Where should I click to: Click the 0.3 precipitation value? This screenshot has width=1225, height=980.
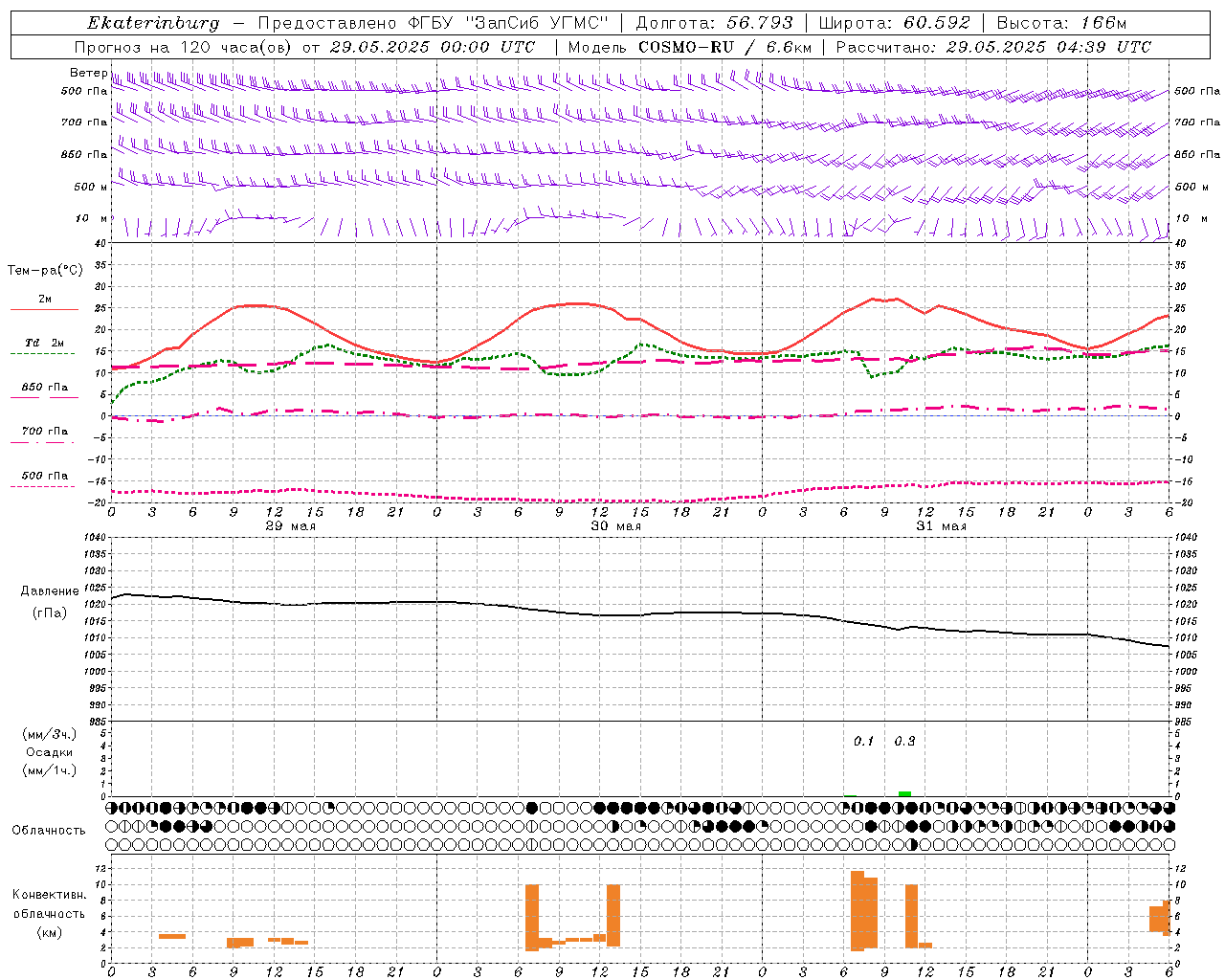point(904,741)
